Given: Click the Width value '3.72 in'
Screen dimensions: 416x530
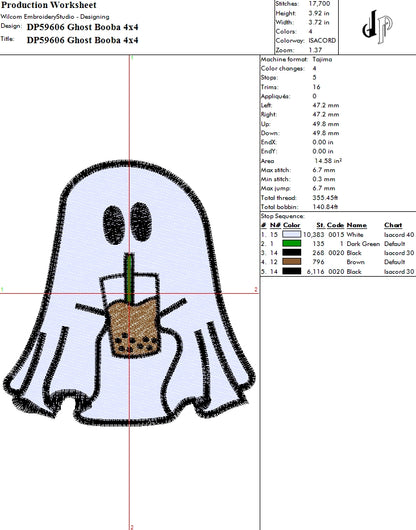Looking at the screenshot, I should tap(319, 22).
